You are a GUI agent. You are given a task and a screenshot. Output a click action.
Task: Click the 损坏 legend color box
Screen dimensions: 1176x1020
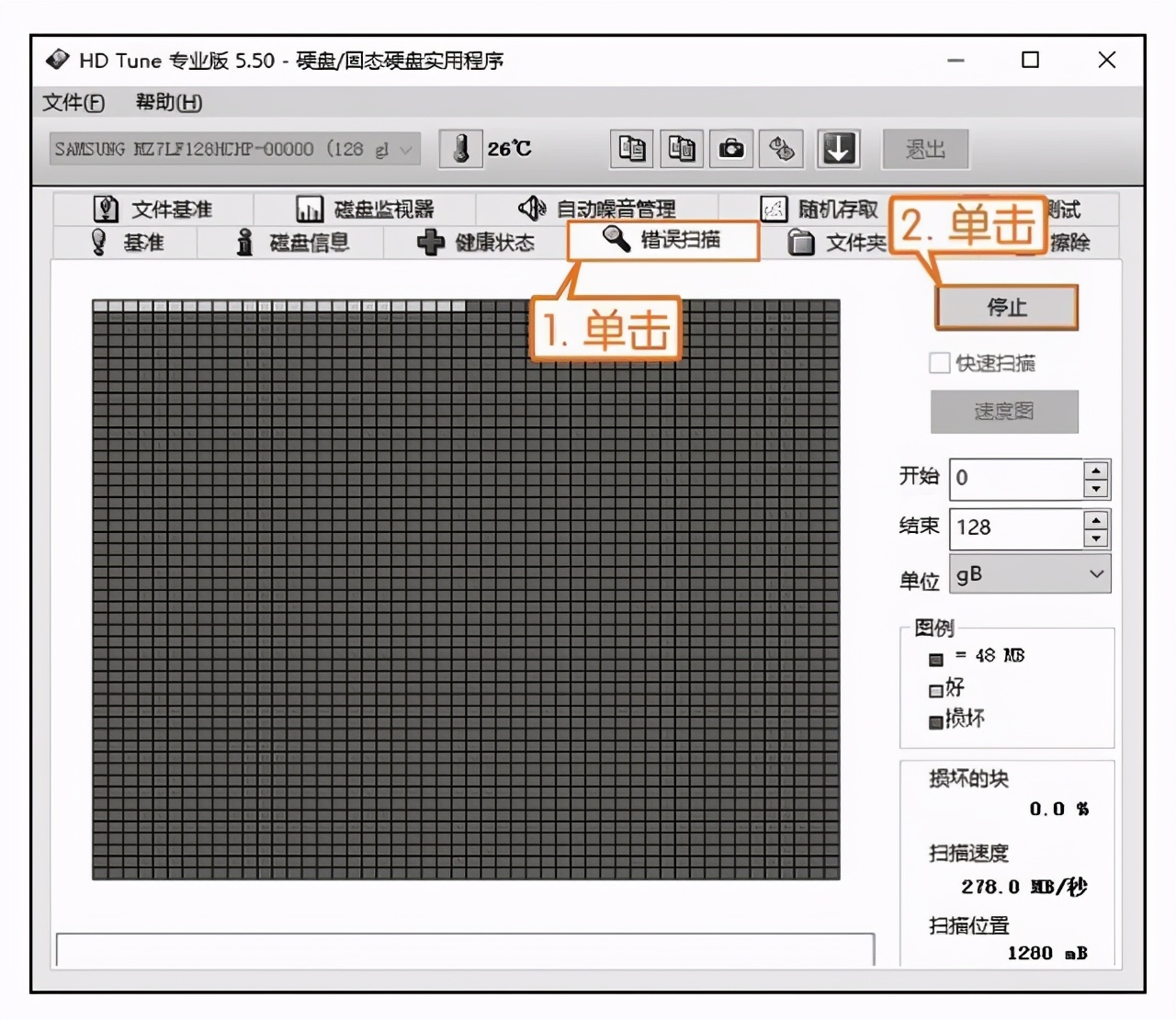(x=935, y=722)
